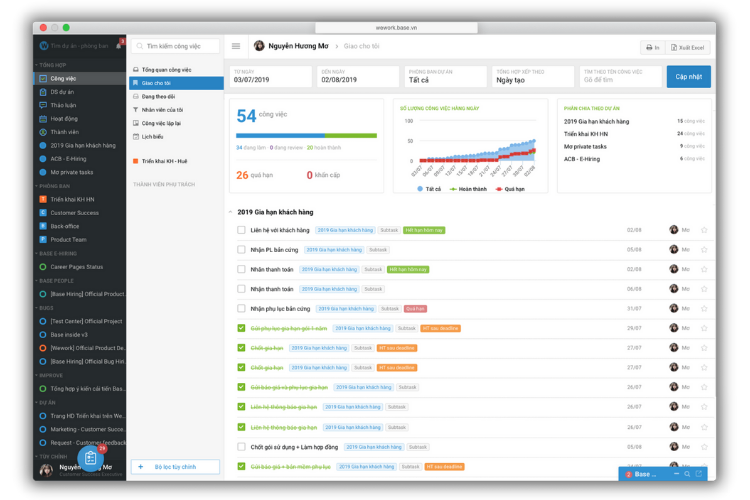Uncheck the completed Gửi phụ lục gia hạn task

[241, 328]
